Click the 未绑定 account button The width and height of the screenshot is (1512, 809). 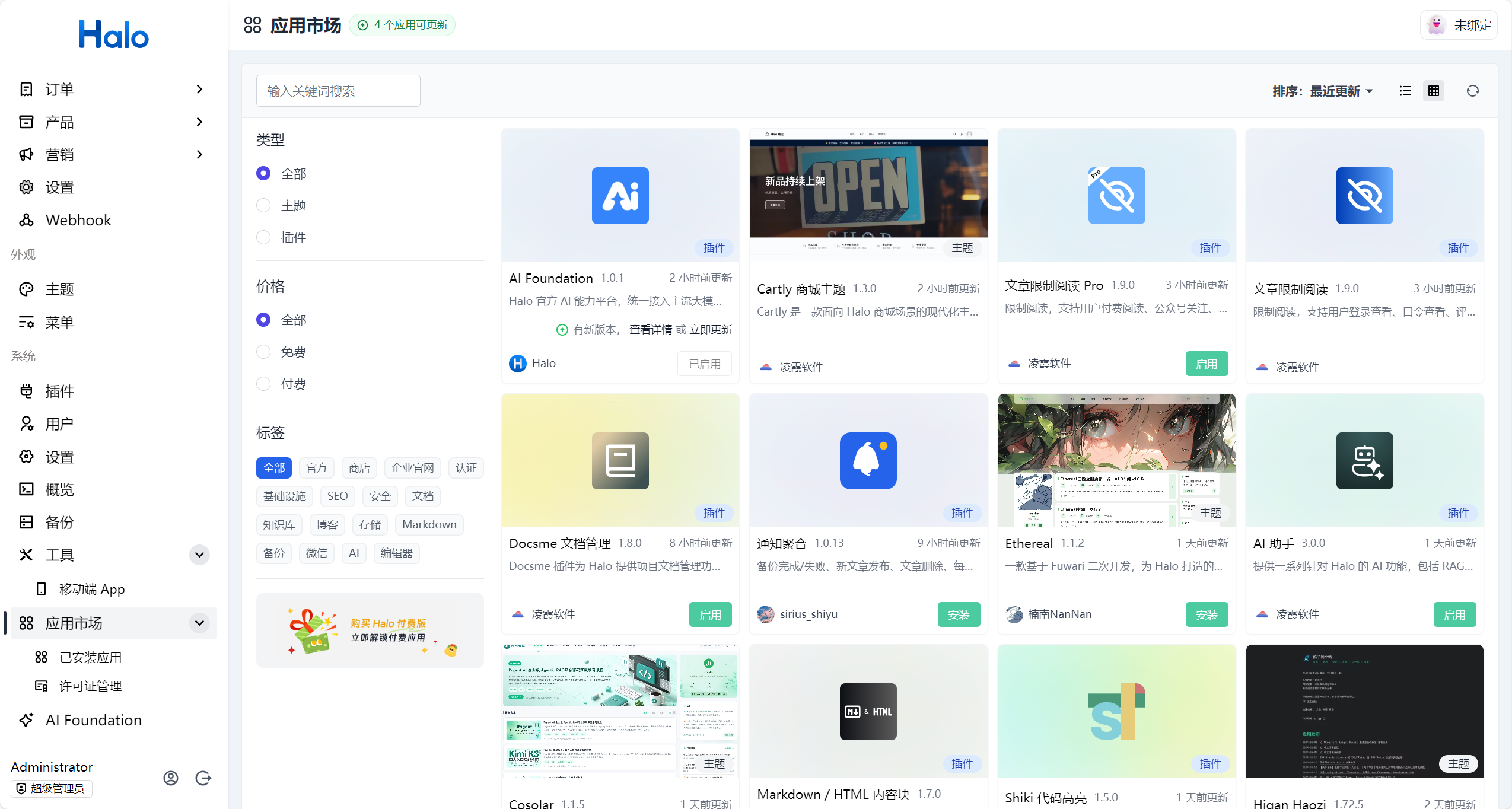tap(1459, 25)
